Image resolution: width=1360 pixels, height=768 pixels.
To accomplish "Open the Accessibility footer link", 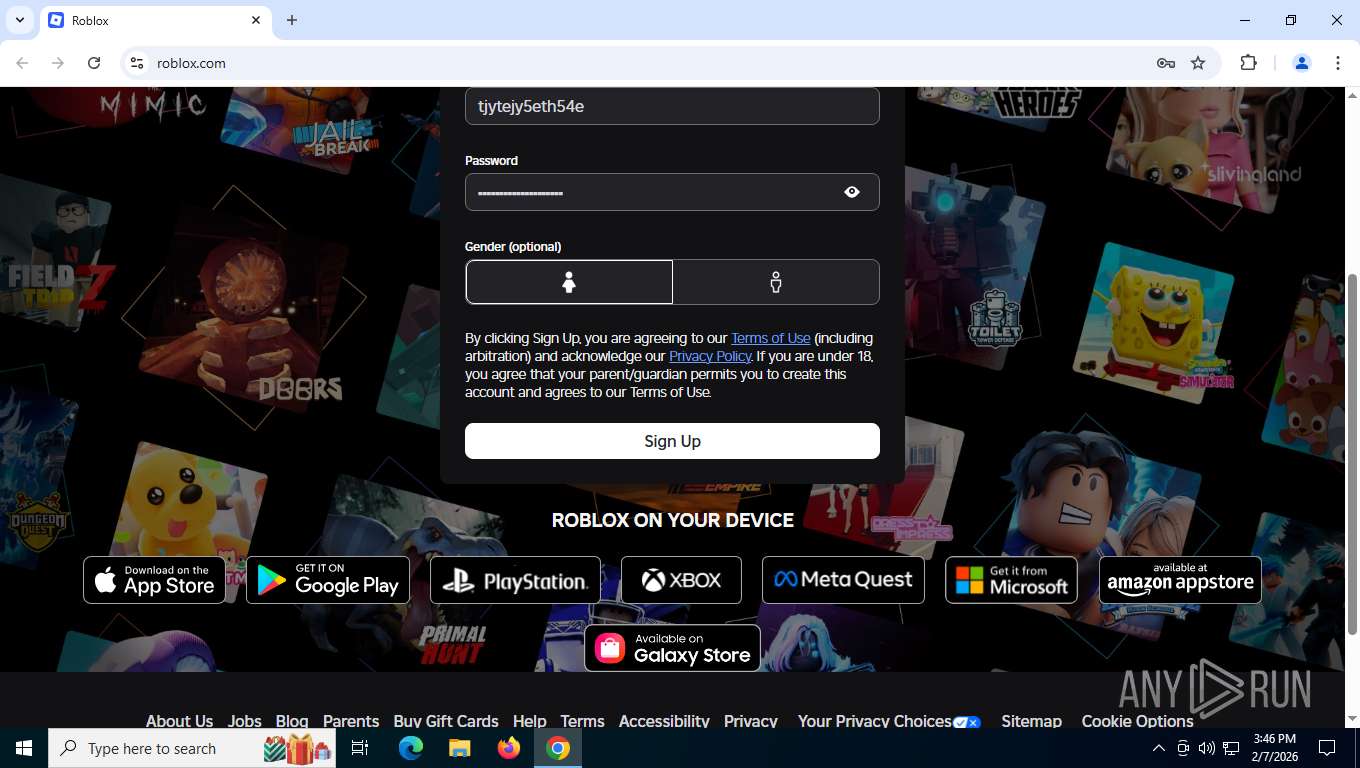I will click(x=664, y=720).
